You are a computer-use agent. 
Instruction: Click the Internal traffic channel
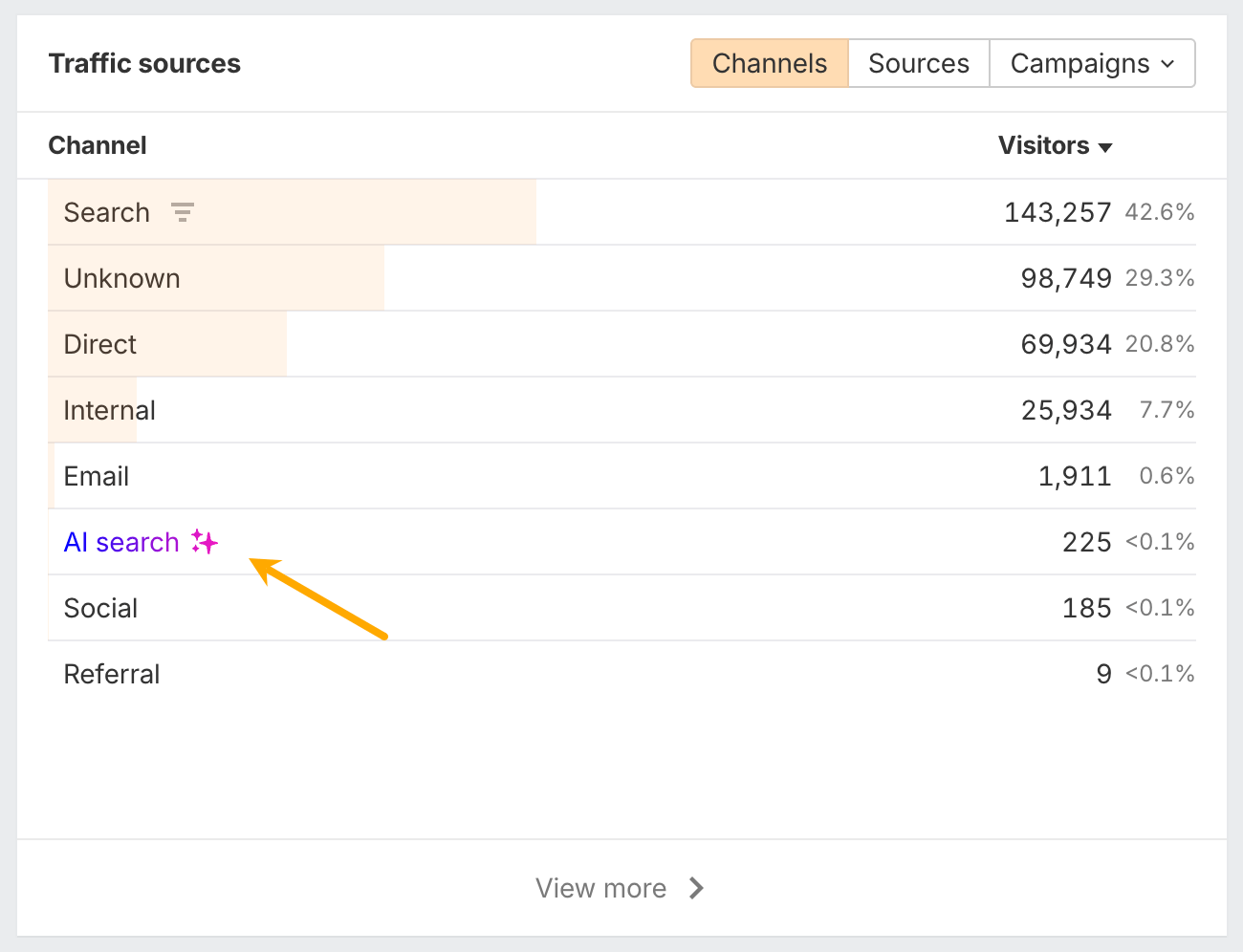click(x=109, y=410)
